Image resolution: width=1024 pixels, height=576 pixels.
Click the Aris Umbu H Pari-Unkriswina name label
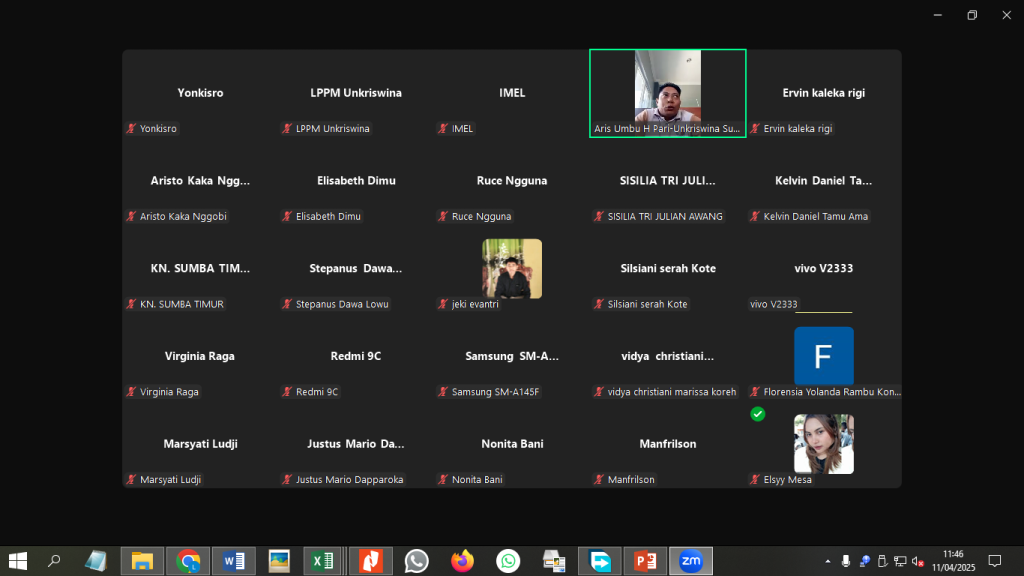point(667,129)
